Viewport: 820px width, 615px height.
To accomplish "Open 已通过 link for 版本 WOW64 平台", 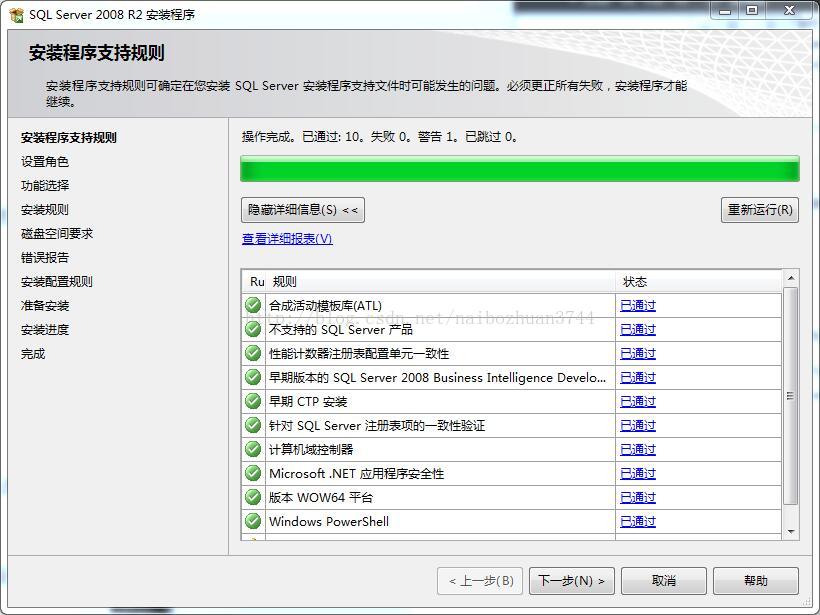I will click(637, 498).
